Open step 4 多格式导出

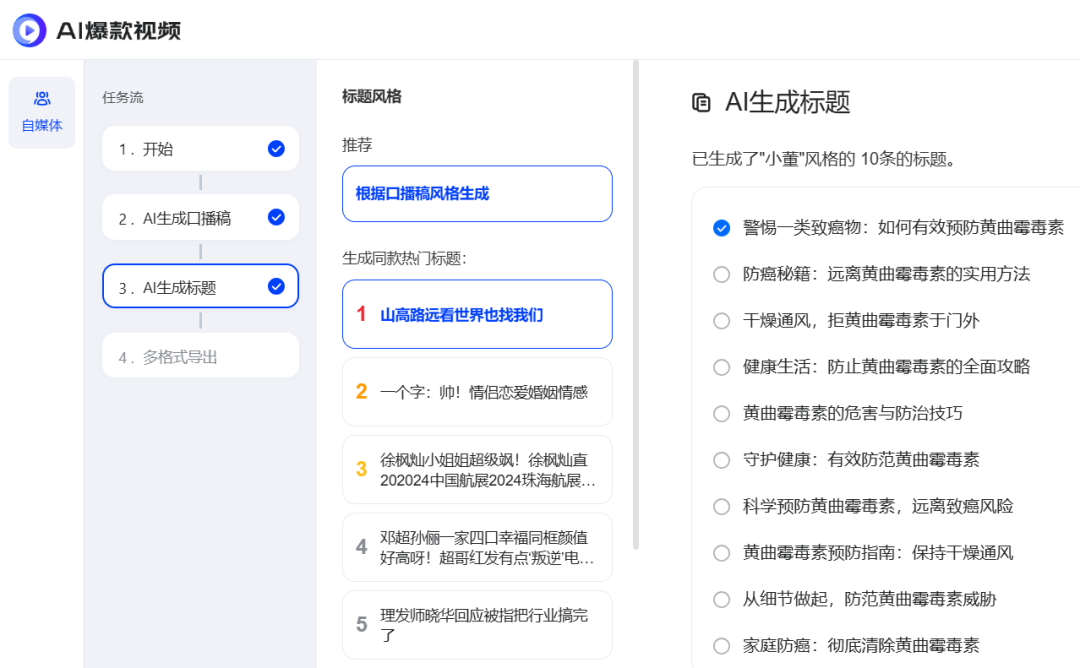[200, 355]
